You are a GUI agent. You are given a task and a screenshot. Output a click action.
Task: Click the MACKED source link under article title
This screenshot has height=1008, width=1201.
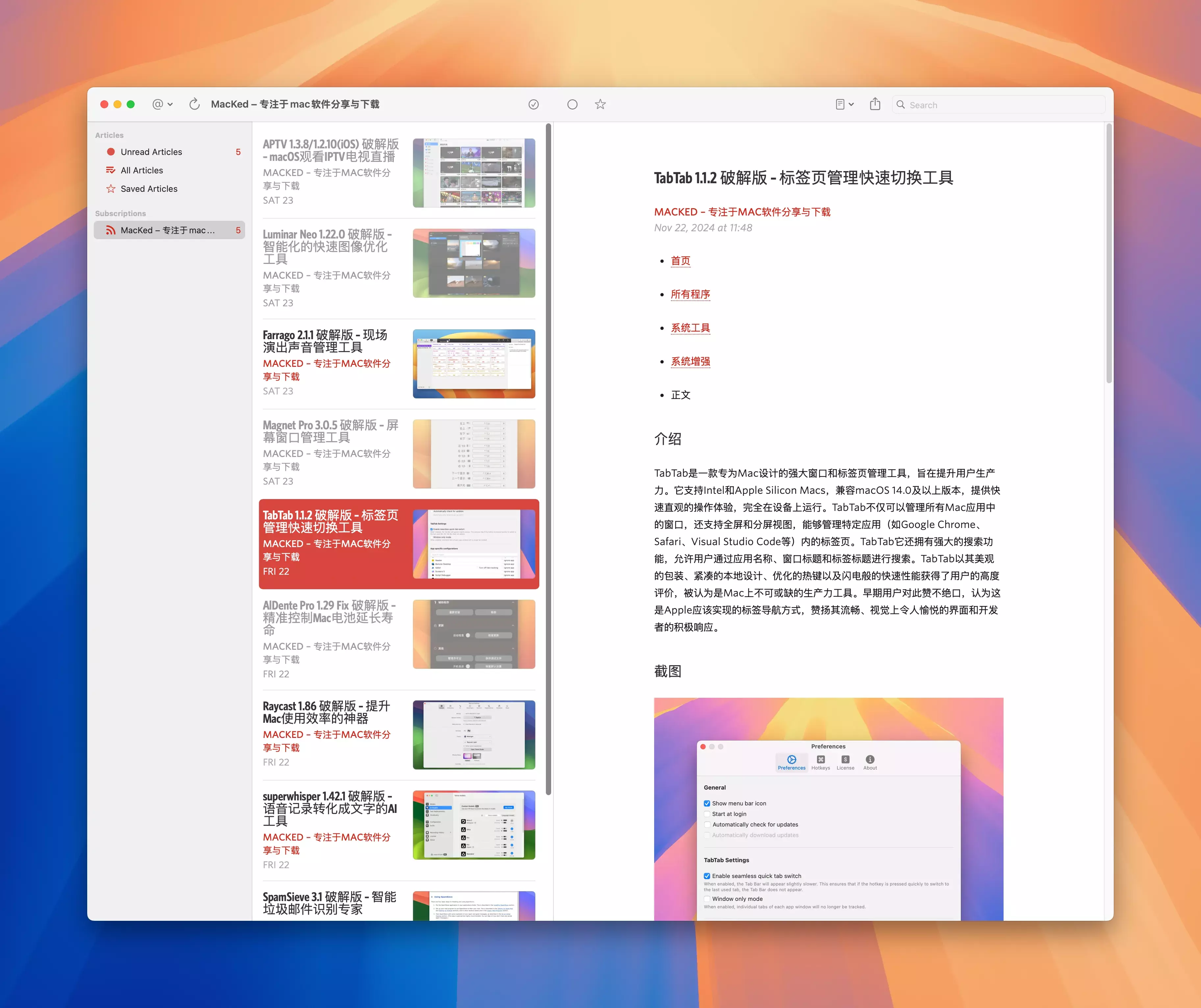742,212
